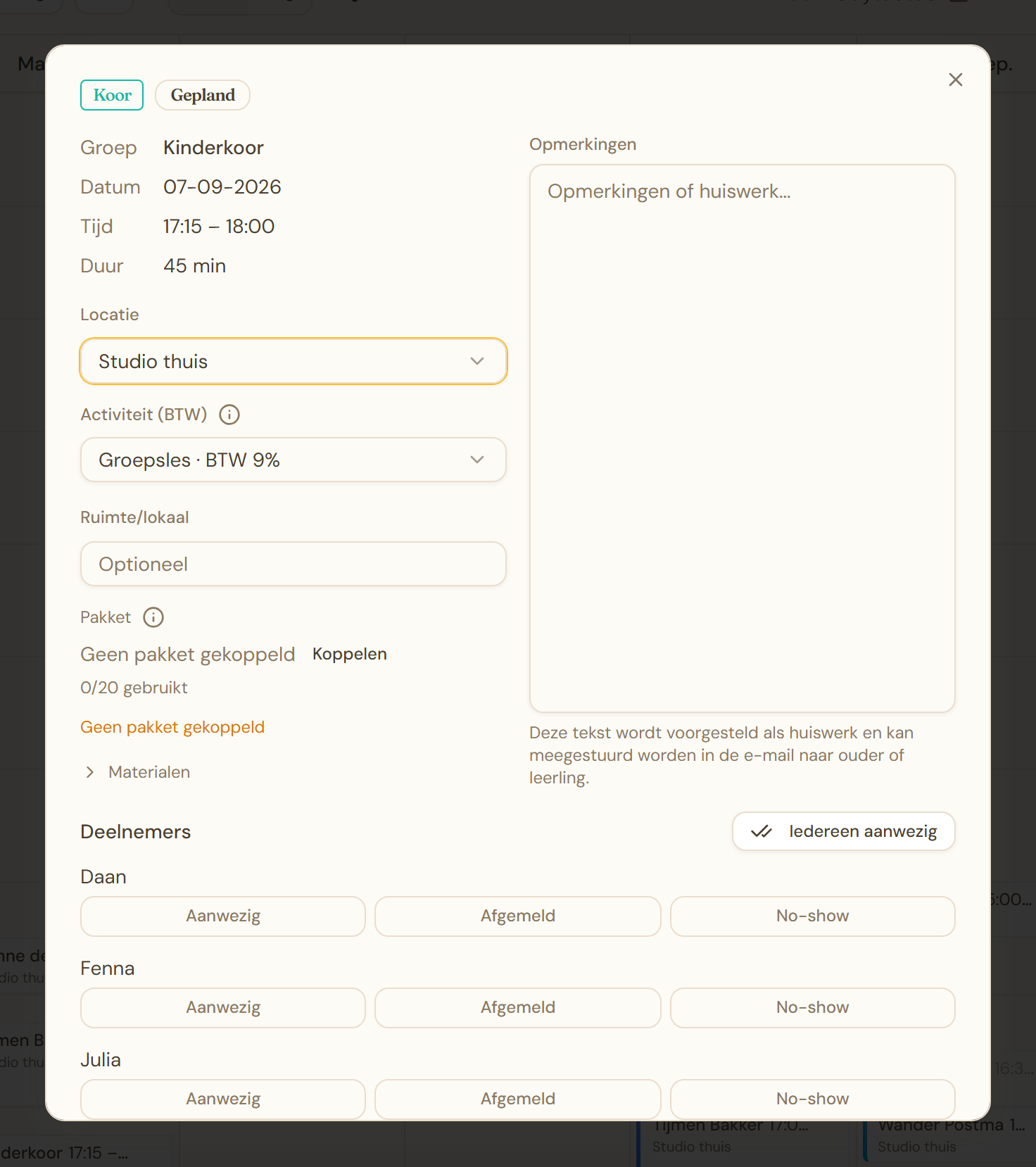Open the Locatie dropdown showing Studio thuis
The width and height of the screenshot is (1036, 1167).
coord(293,361)
